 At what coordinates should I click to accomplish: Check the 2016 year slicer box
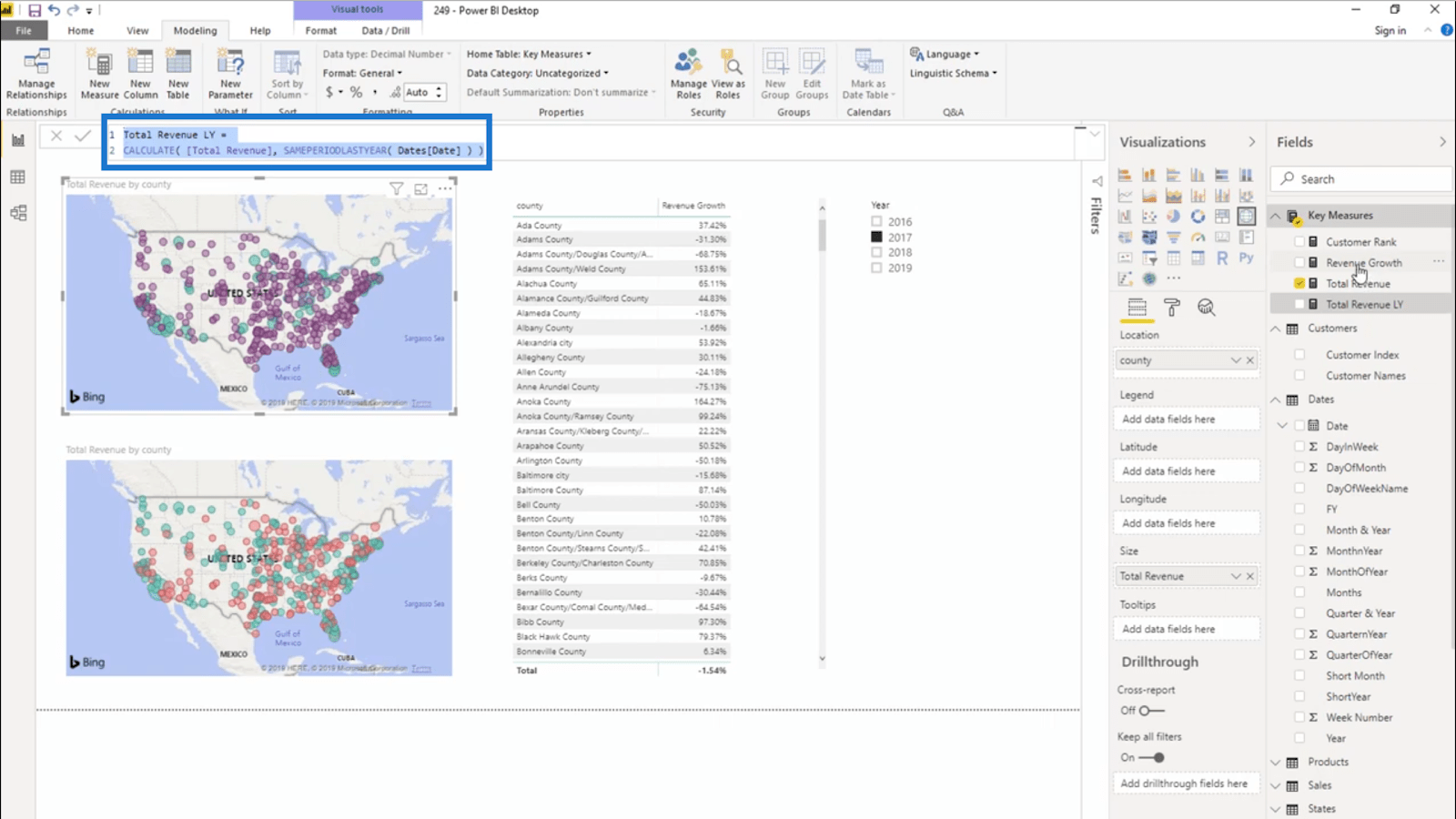click(x=876, y=221)
